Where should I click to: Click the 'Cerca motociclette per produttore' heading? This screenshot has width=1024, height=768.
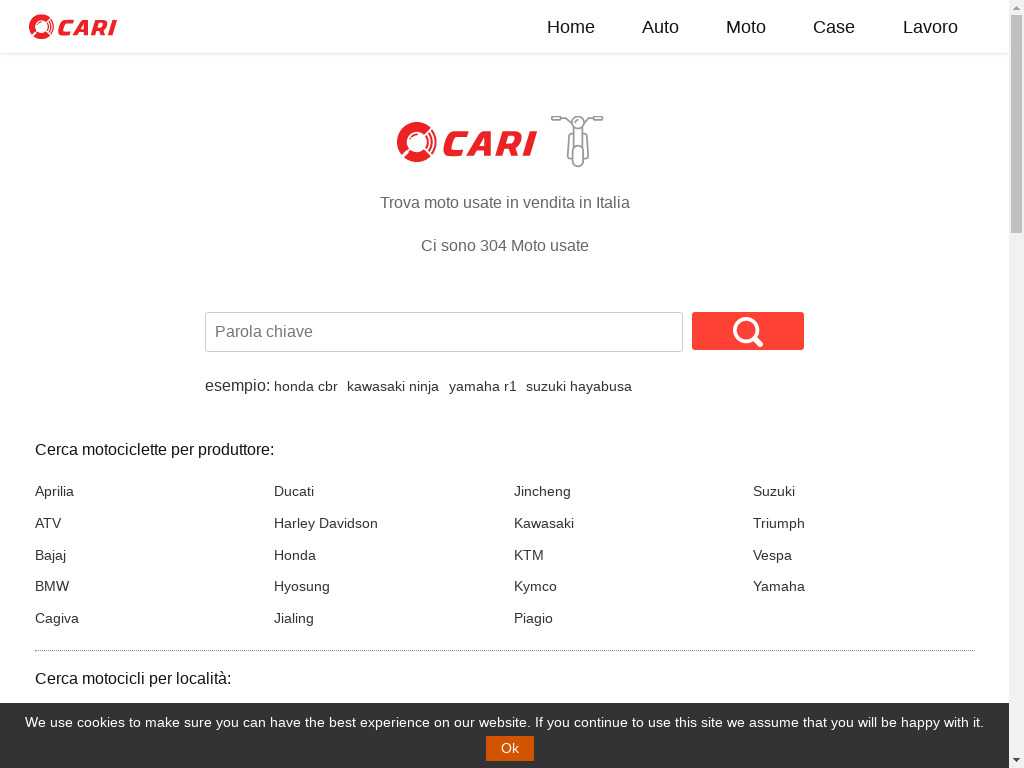(x=155, y=449)
